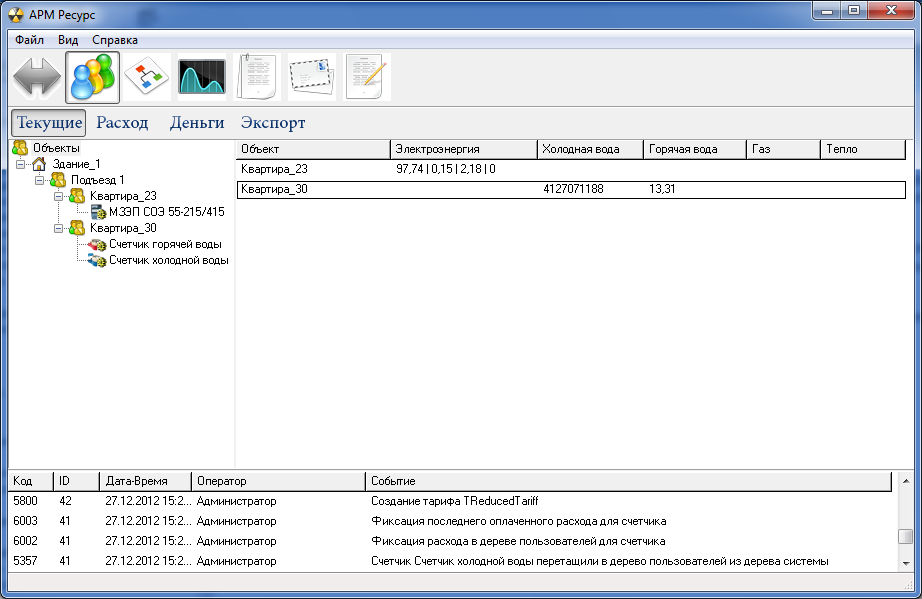Switch to the Деньги tab

click(x=196, y=123)
